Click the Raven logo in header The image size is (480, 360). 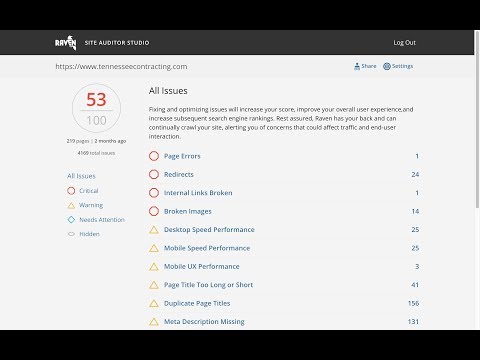pyautogui.click(x=66, y=43)
